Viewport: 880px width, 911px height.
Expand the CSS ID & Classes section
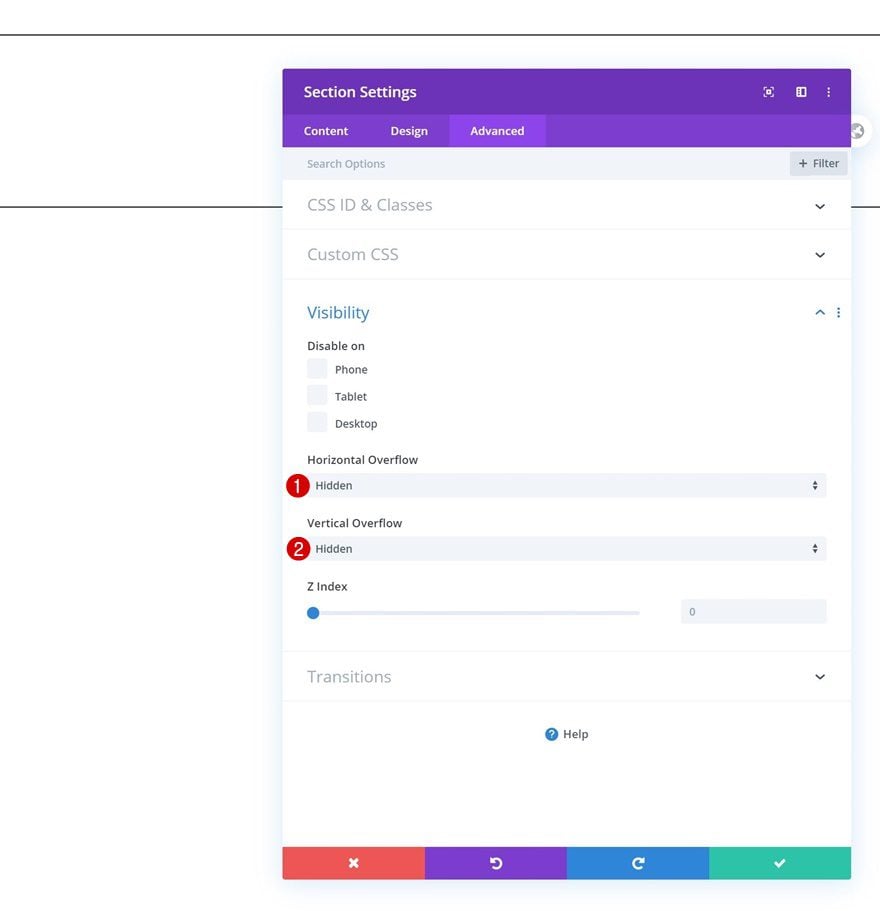coord(567,205)
